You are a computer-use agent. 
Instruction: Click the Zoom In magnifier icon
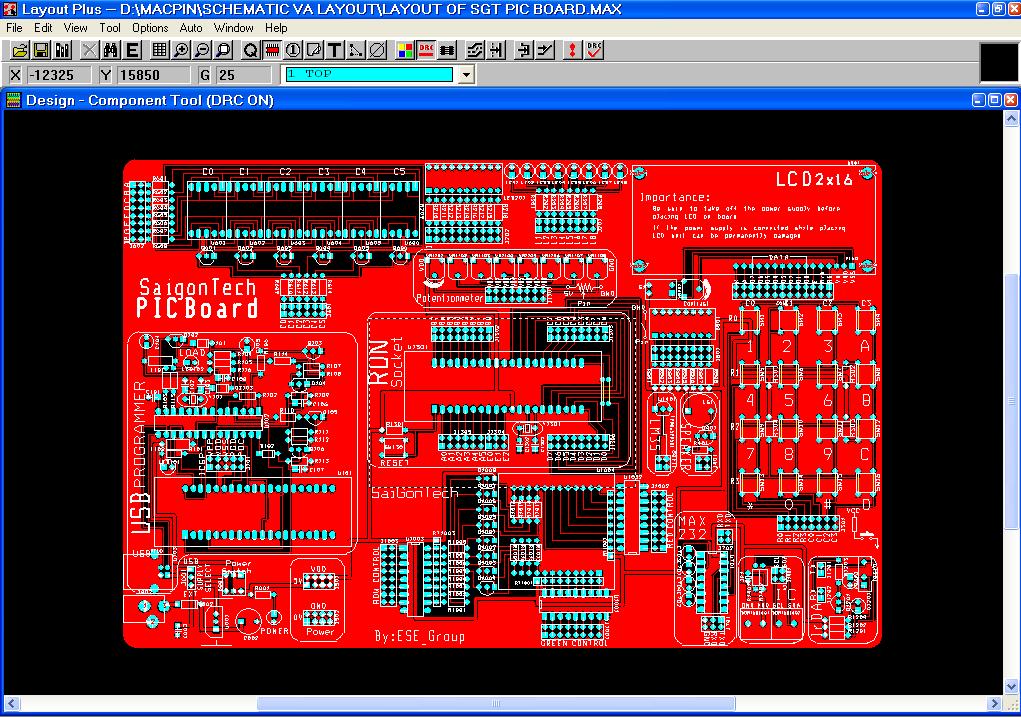pyautogui.click(x=181, y=50)
